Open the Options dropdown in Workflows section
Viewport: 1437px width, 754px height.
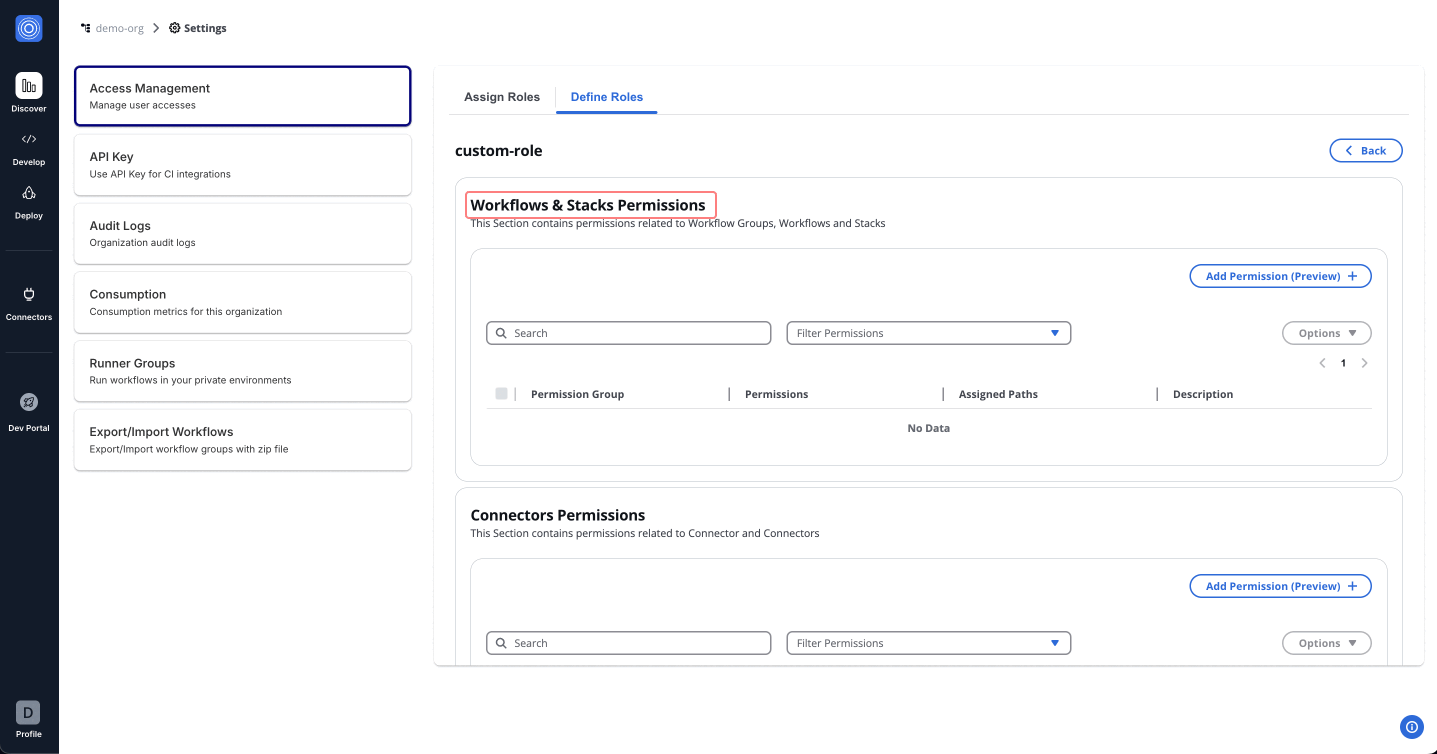[1326, 333]
